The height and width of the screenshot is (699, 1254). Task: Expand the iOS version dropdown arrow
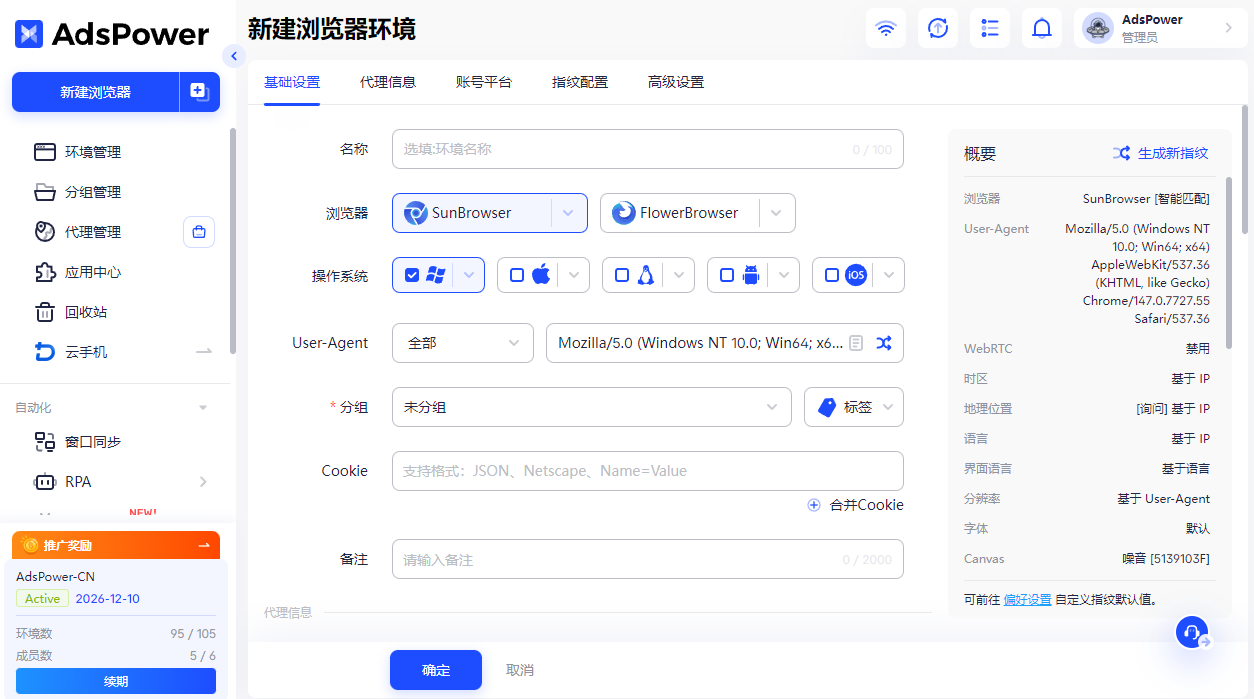pyautogui.click(x=889, y=275)
